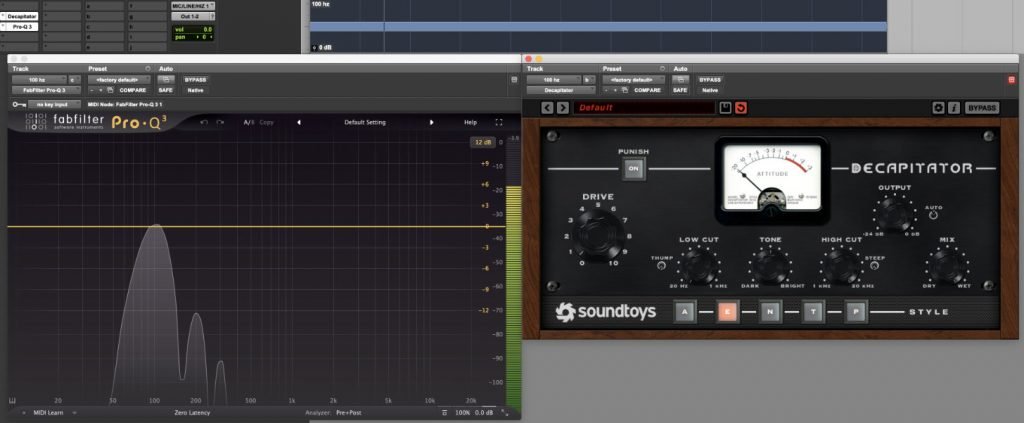This screenshot has width=1024, height=423.
Task: Toggle the STEEP switch
Action: [874, 266]
